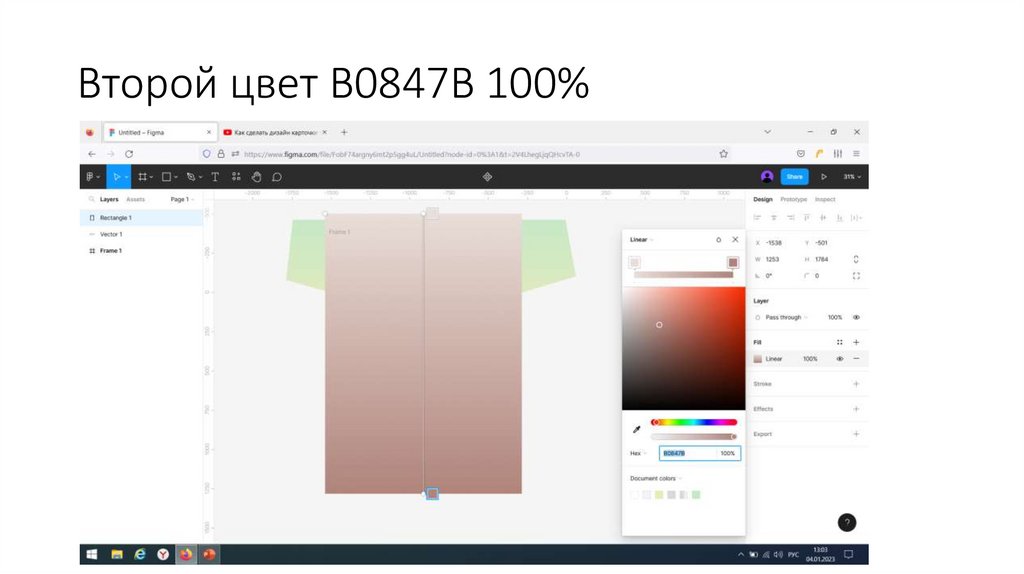Open the Figma help question-mark button

tap(847, 522)
